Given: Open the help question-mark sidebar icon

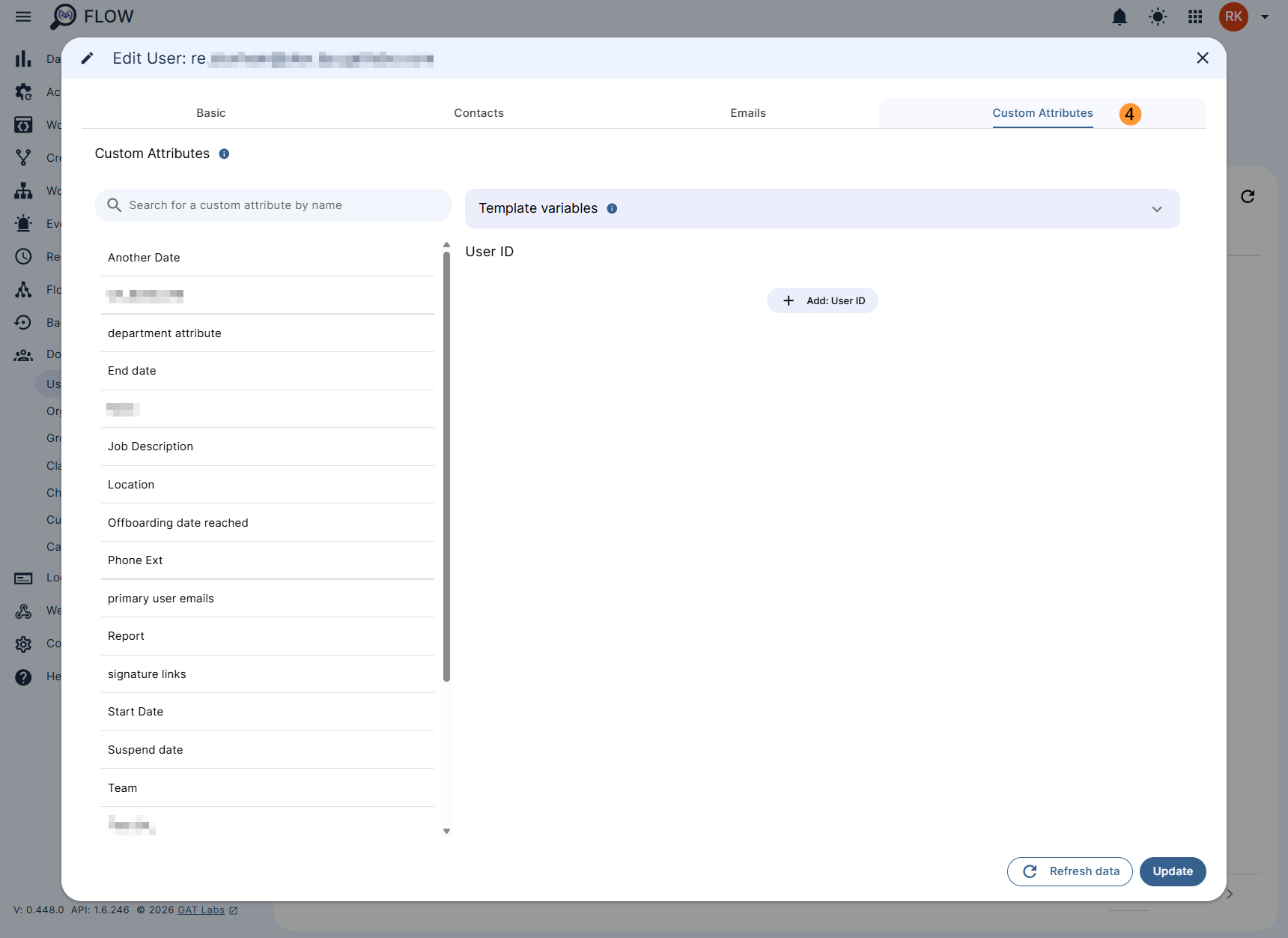Looking at the screenshot, I should (23, 677).
